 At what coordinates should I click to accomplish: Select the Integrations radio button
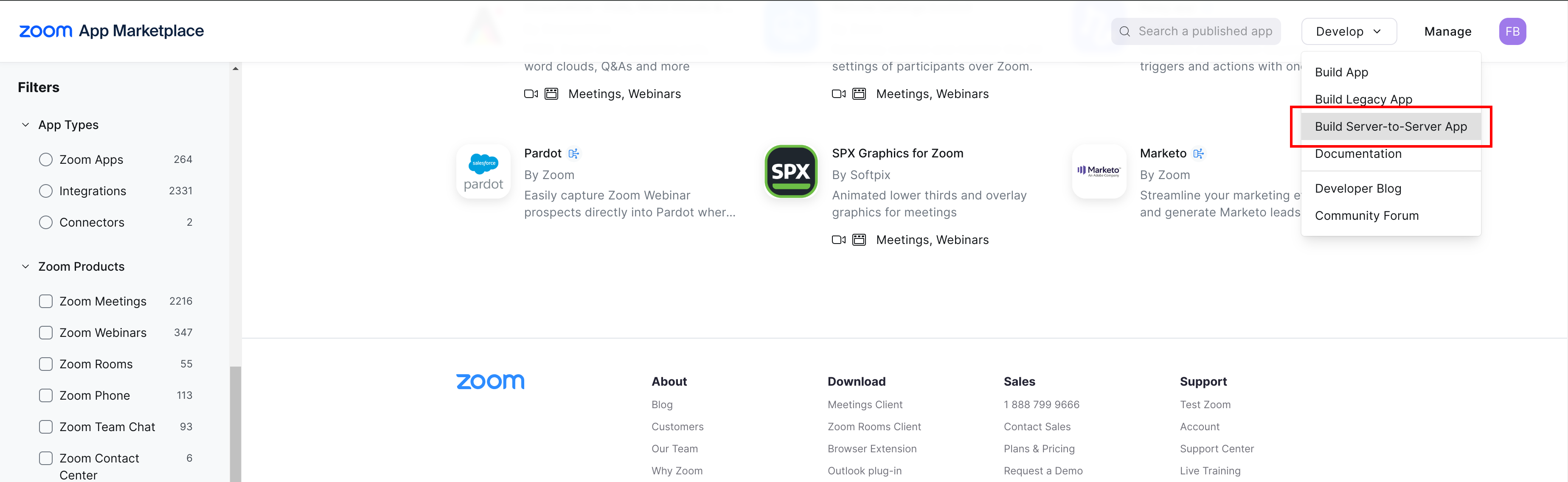[x=46, y=191]
